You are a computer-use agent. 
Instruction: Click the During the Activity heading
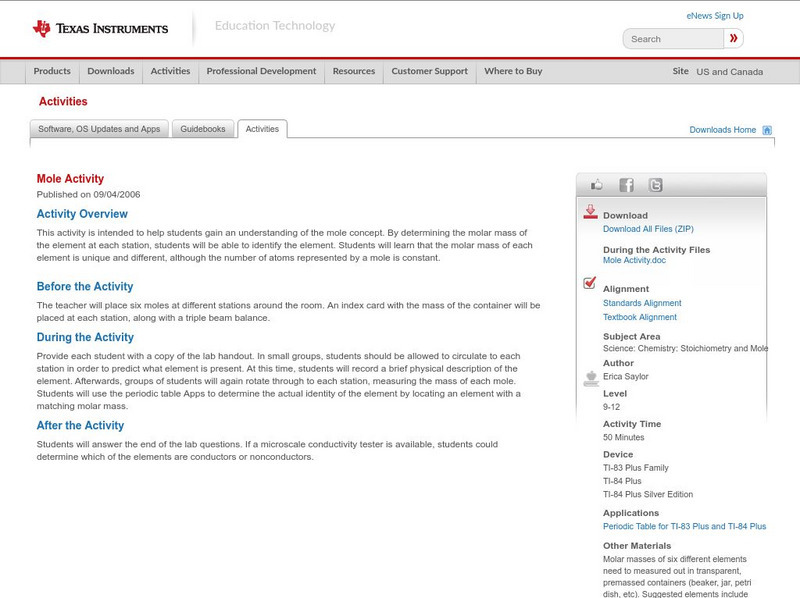pos(85,337)
